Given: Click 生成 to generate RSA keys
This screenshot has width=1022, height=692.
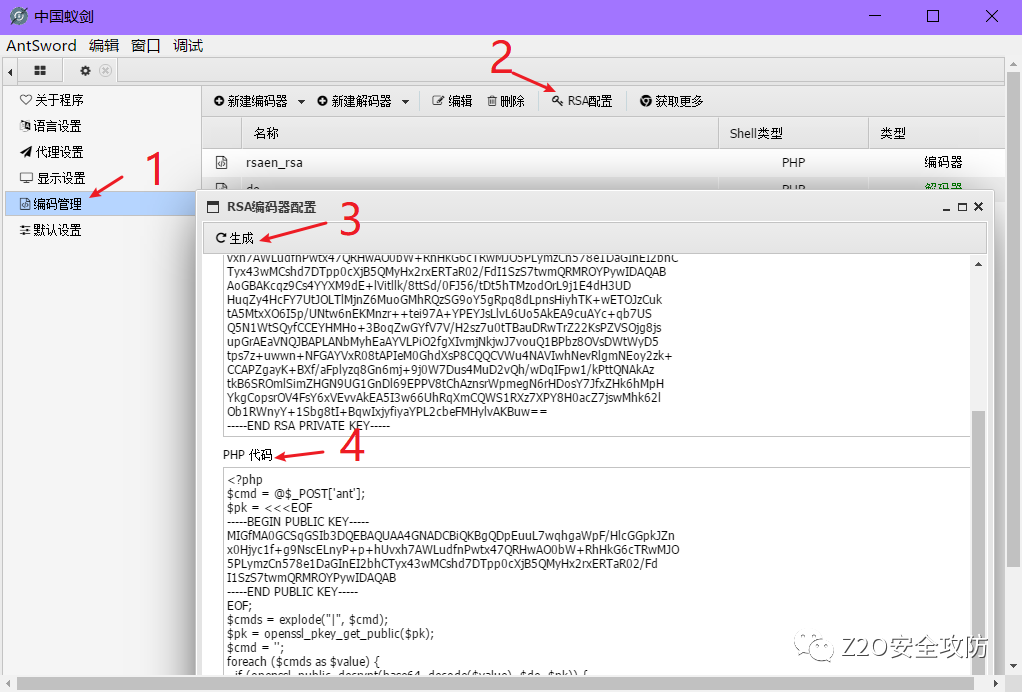Looking at the screenshot, I should 235,238.
